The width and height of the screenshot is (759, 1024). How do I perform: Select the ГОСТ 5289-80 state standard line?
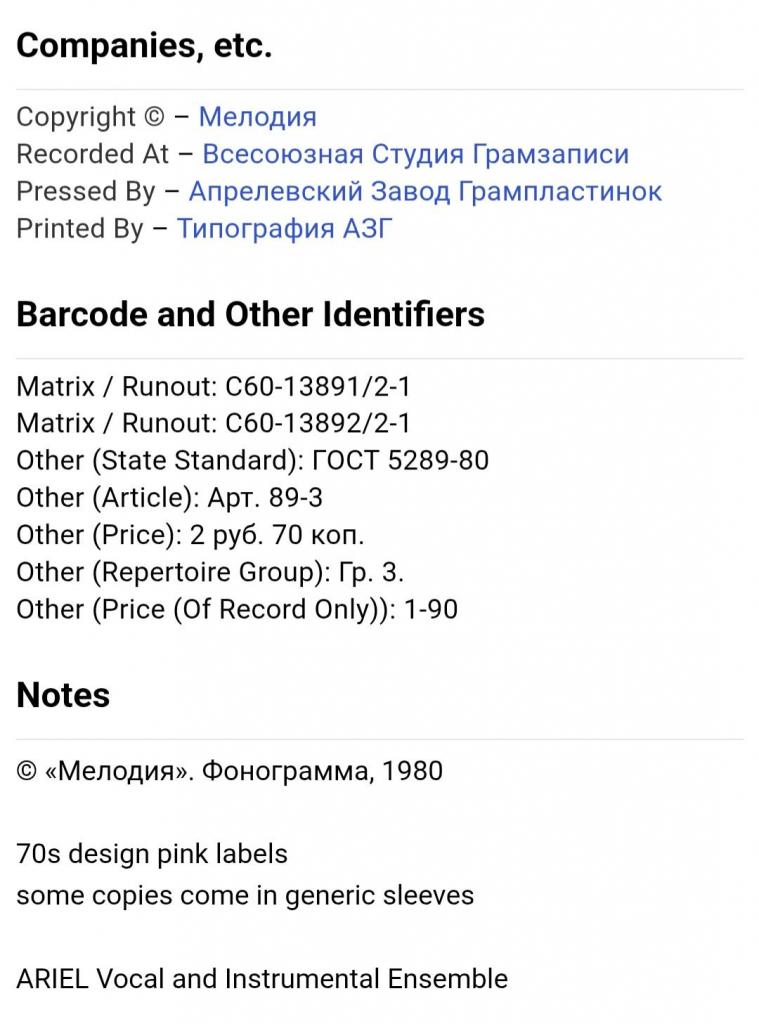click(x=252, y=460)
